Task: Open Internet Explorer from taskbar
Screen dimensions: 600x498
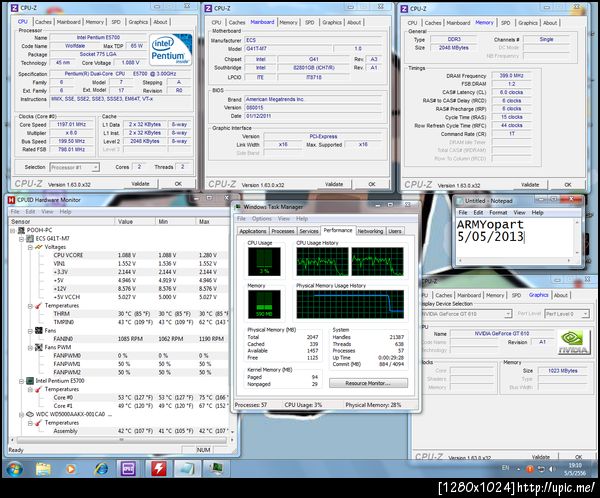Action: (101, 469)
